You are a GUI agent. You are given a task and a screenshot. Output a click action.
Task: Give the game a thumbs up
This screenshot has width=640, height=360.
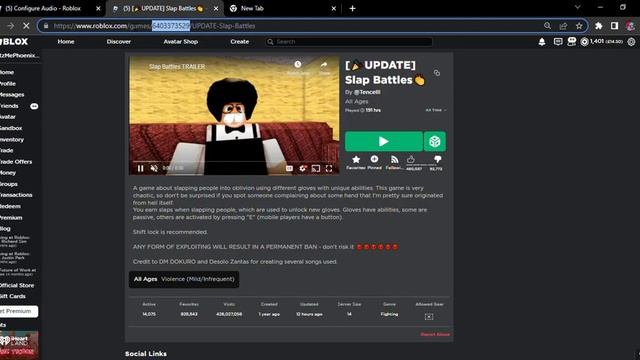pyautogui.click(x=411, y=159)
